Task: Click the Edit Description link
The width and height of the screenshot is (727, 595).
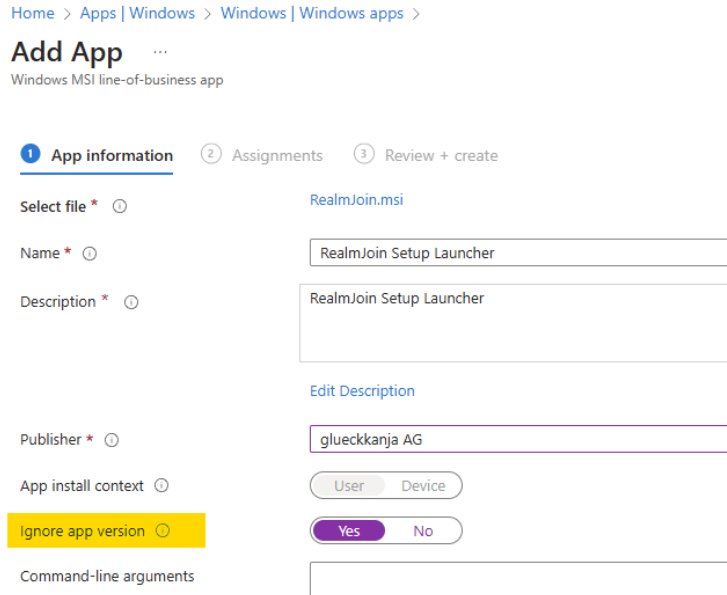Action: [x=362, y=391]
